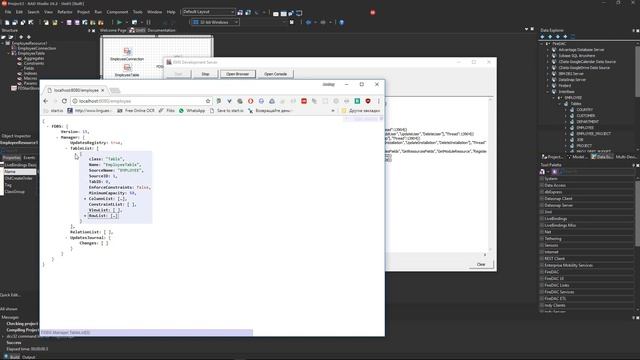Screen dimensions: 640x360
Task: Click the Opera extension icon in browser toolbar
Action: coord(251,101)
